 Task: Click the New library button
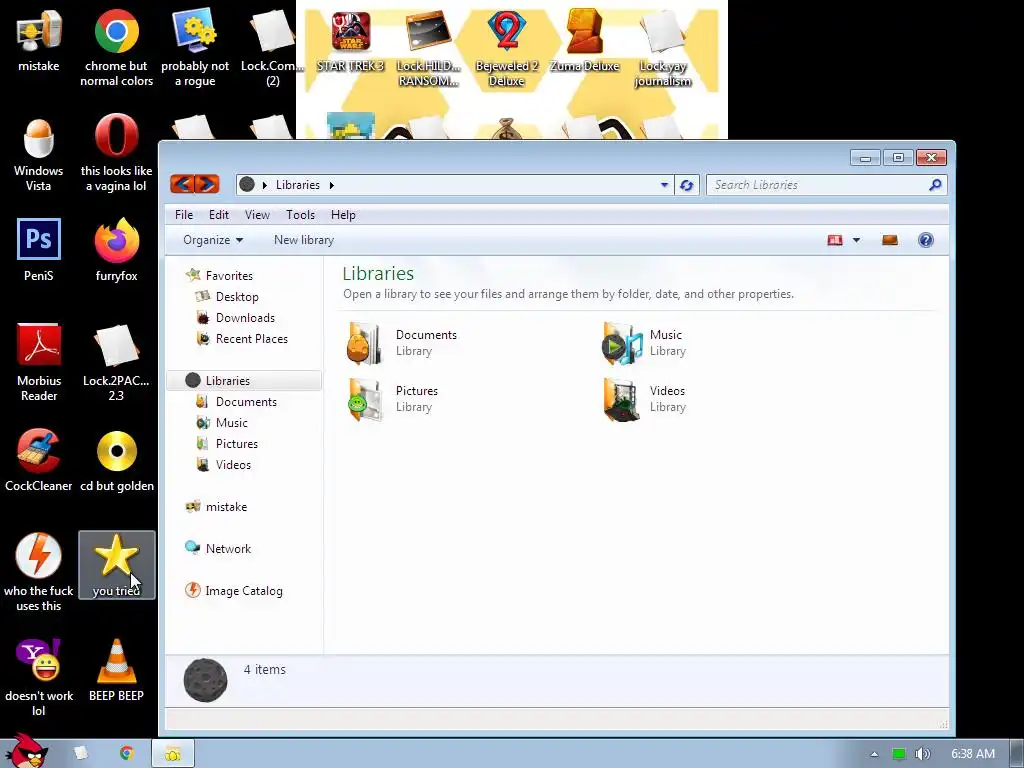tap(304, 240)
